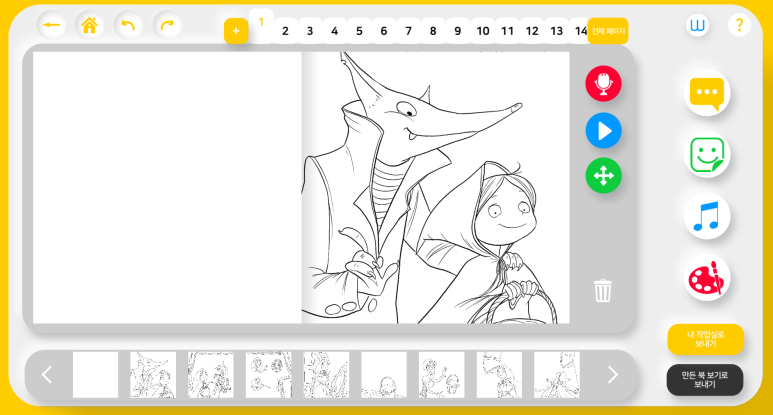Select the eighth thumbnail in the strip
This screenshot has height=415, width=773.
tap(499, 375)
